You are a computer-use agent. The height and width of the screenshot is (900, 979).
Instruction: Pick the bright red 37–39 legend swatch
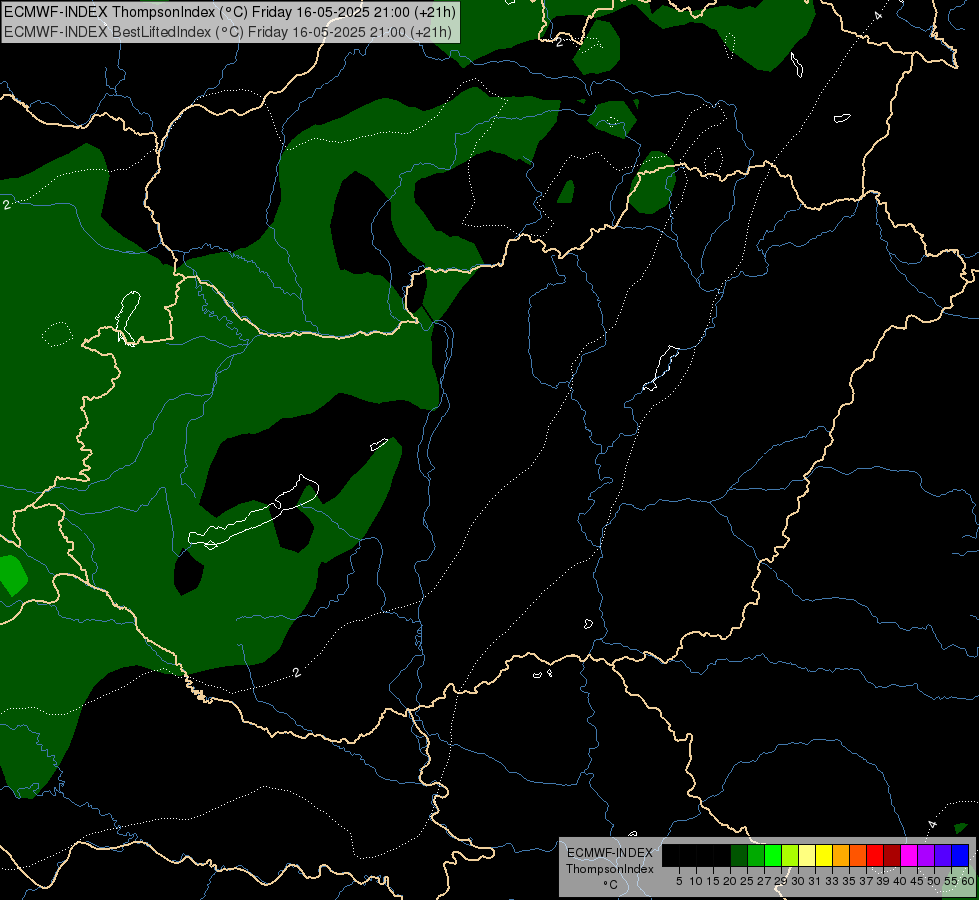[x=875, y=855]
